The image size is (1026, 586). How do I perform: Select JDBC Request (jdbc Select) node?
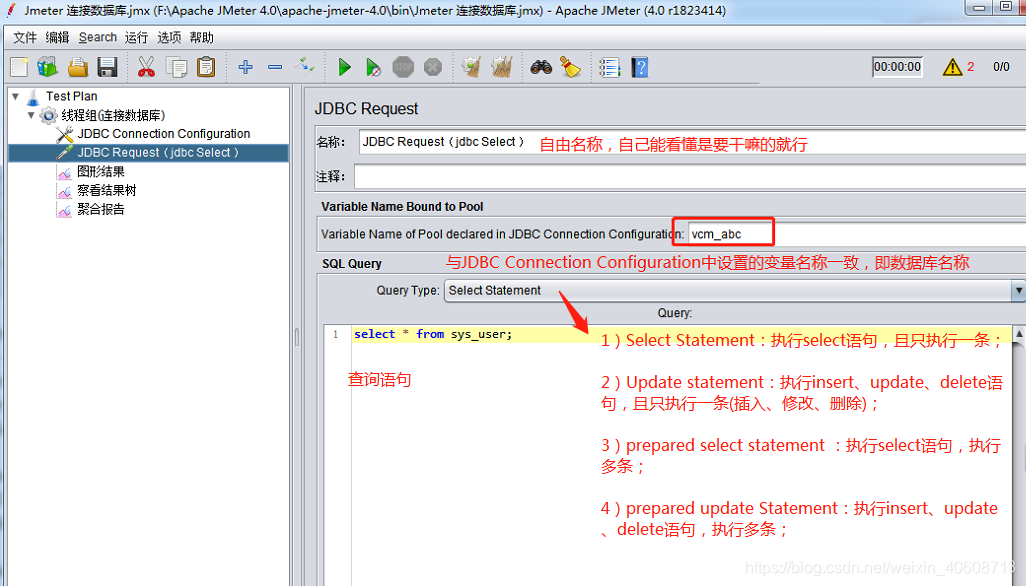[158, 152]
